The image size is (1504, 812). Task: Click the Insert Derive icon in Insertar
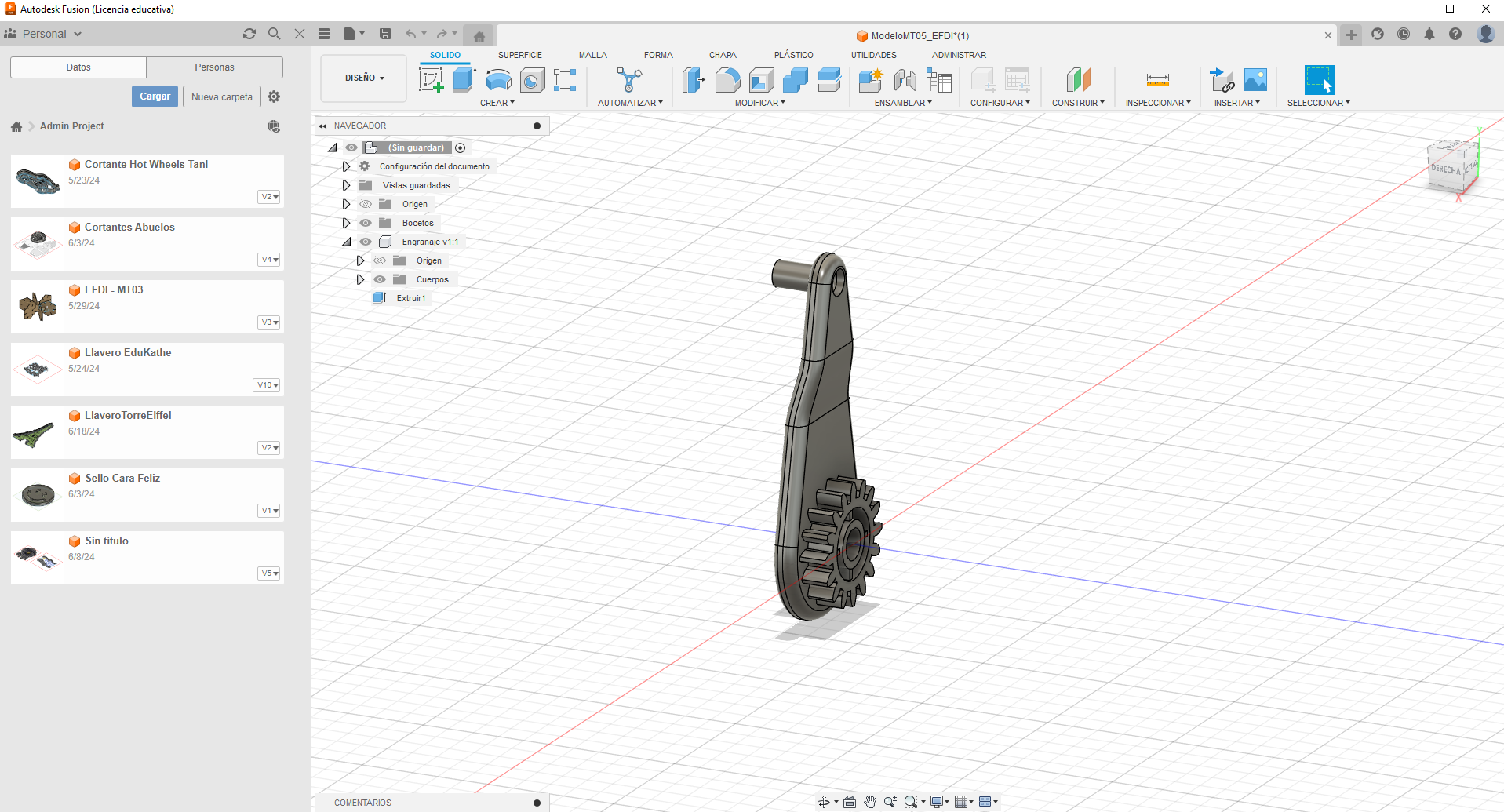tap(1222, 80)
